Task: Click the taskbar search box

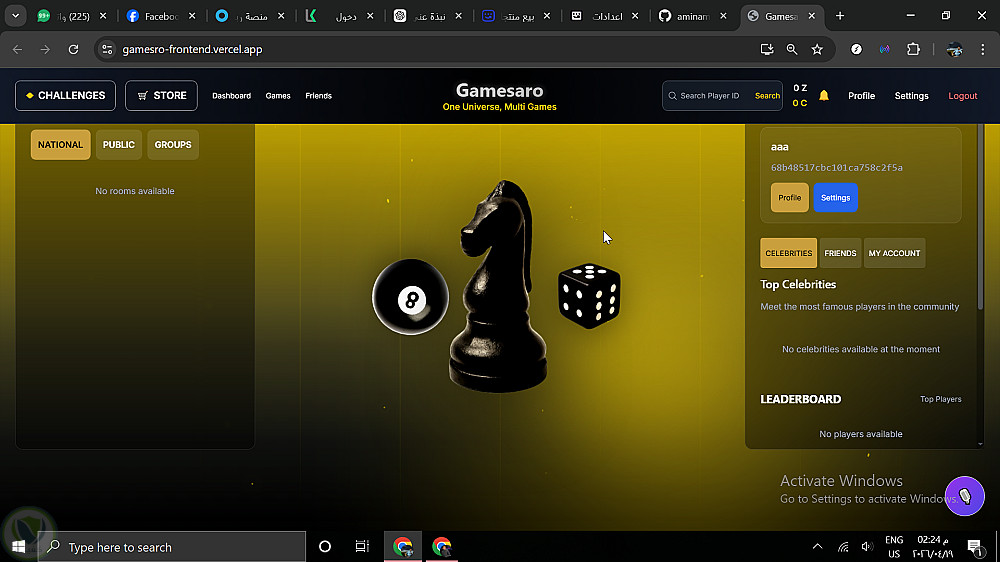Action: coord(172,547)
